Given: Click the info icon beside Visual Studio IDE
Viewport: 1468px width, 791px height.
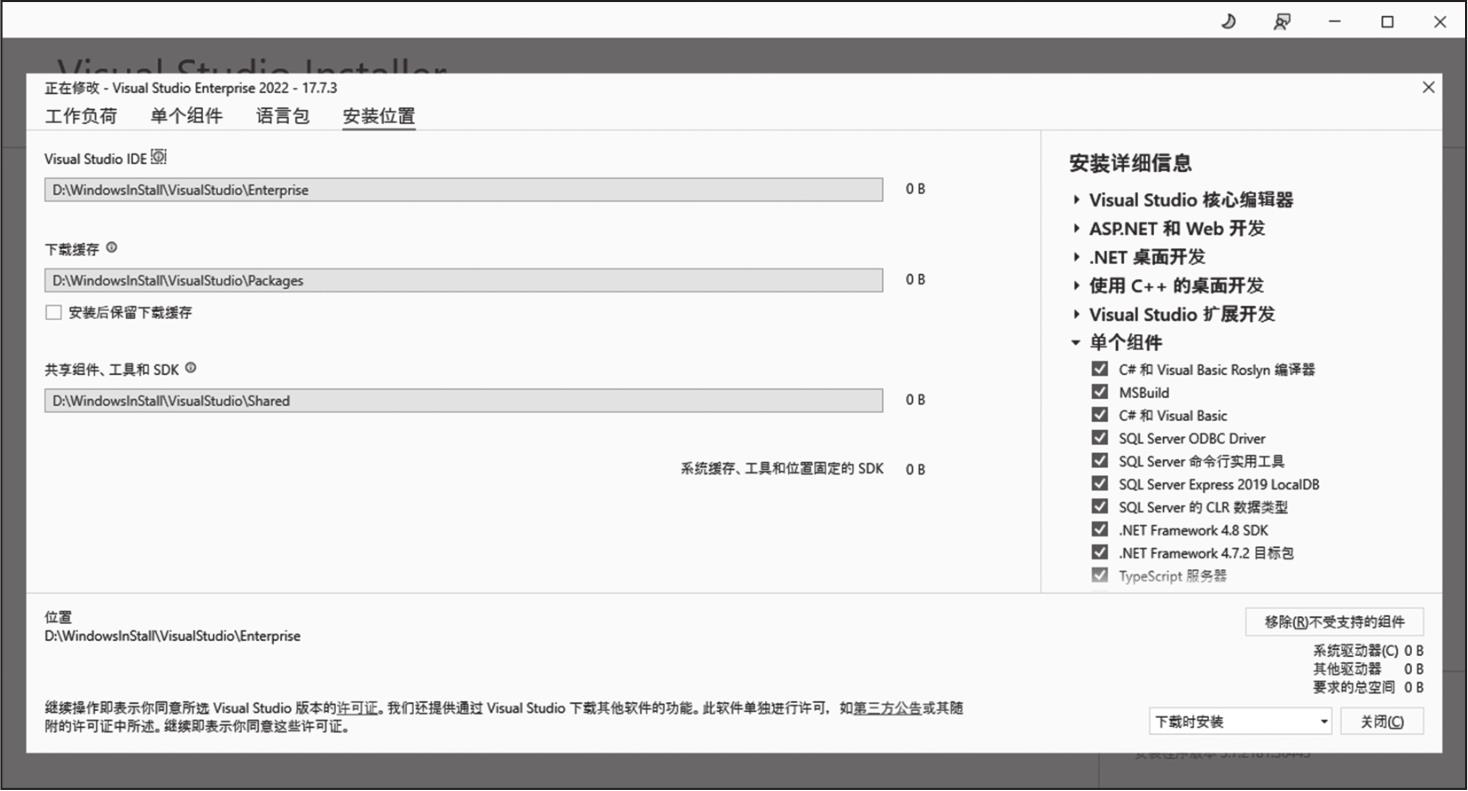Looking at the screenshot, I should [159, 157].
